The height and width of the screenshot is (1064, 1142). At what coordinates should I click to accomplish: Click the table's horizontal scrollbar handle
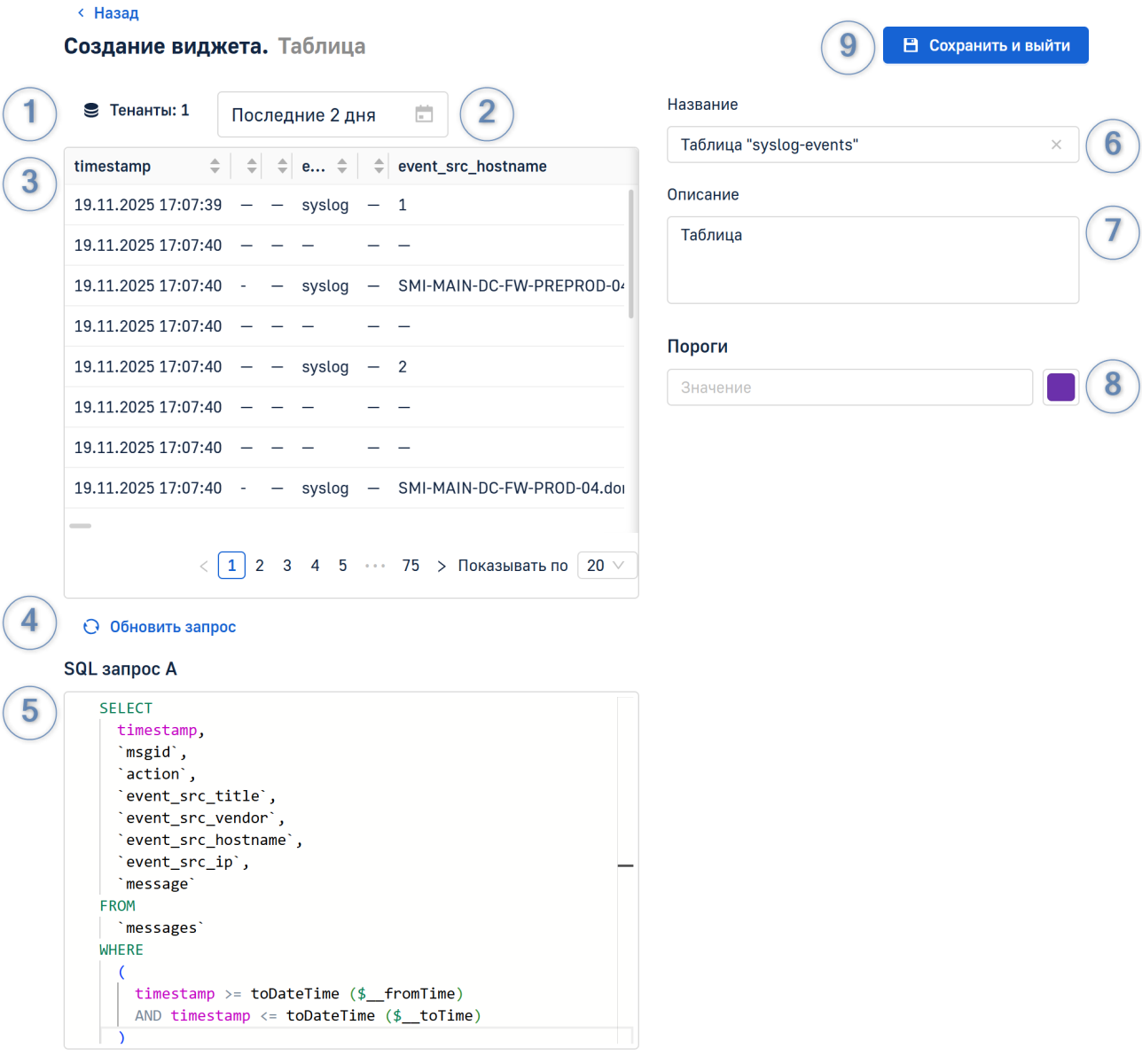point(81,526)
